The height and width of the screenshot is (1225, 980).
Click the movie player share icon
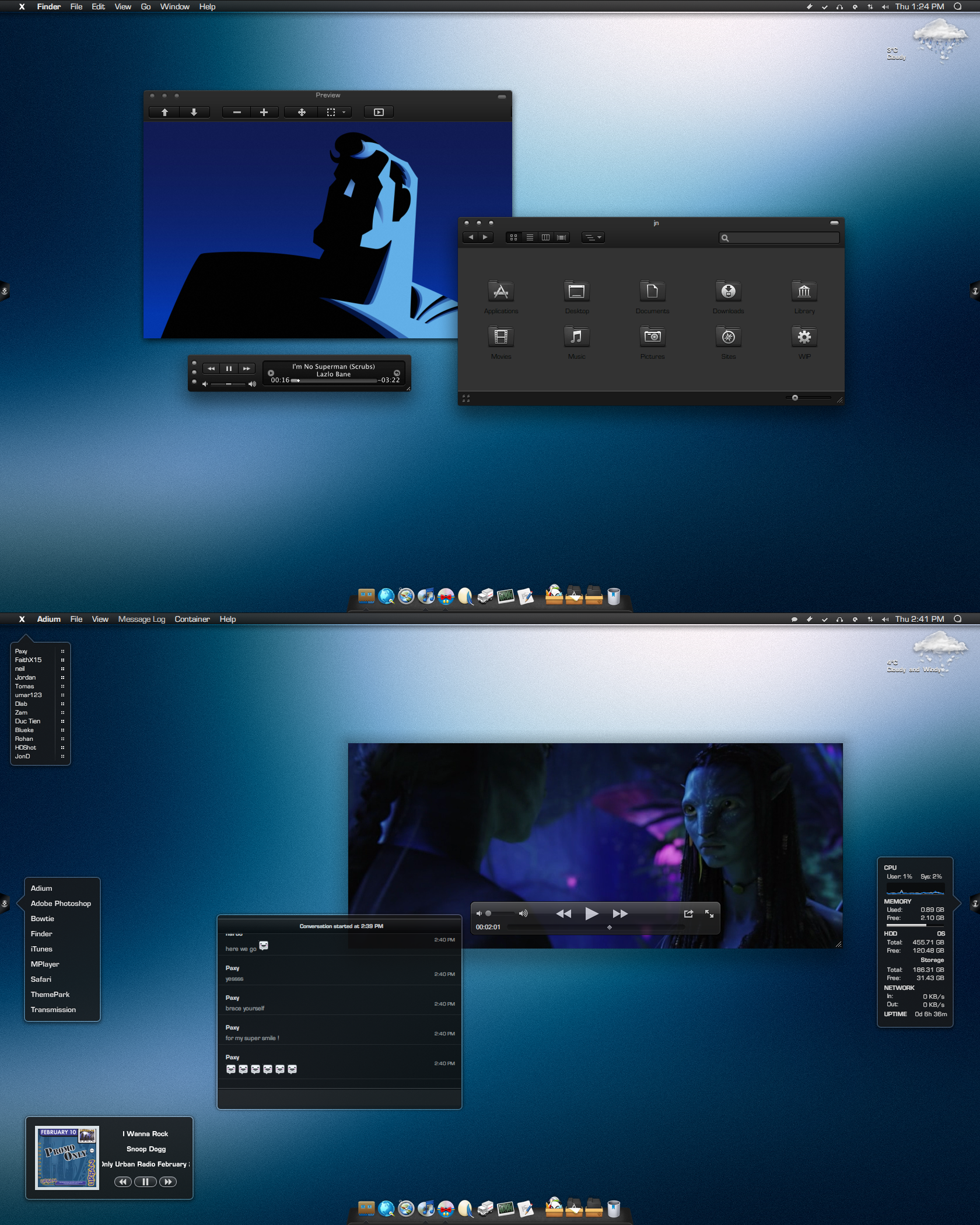[x=688, y=914]
